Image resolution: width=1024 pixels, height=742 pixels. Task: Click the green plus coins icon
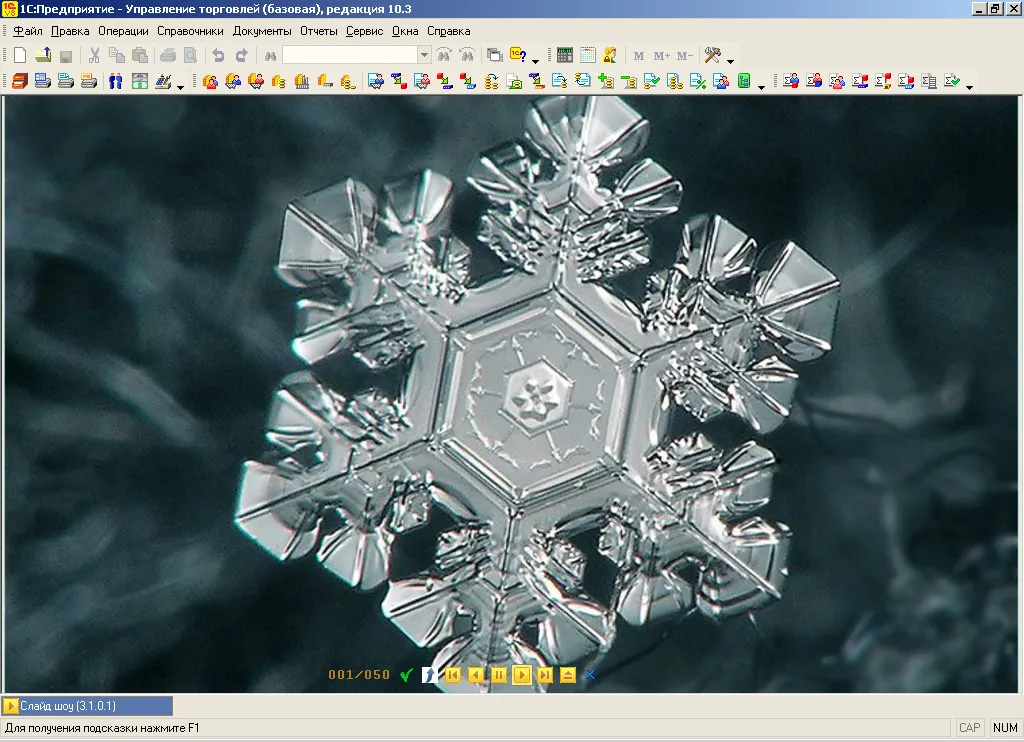(605, 81)
